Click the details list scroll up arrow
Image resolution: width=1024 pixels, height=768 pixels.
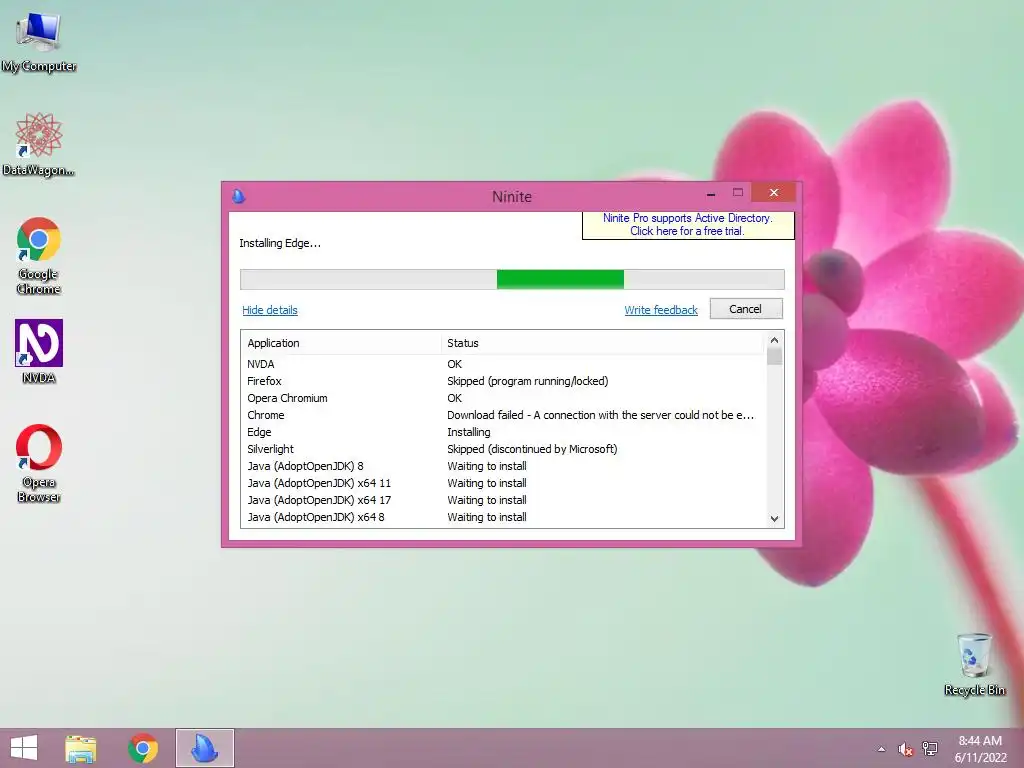point(775,340)
